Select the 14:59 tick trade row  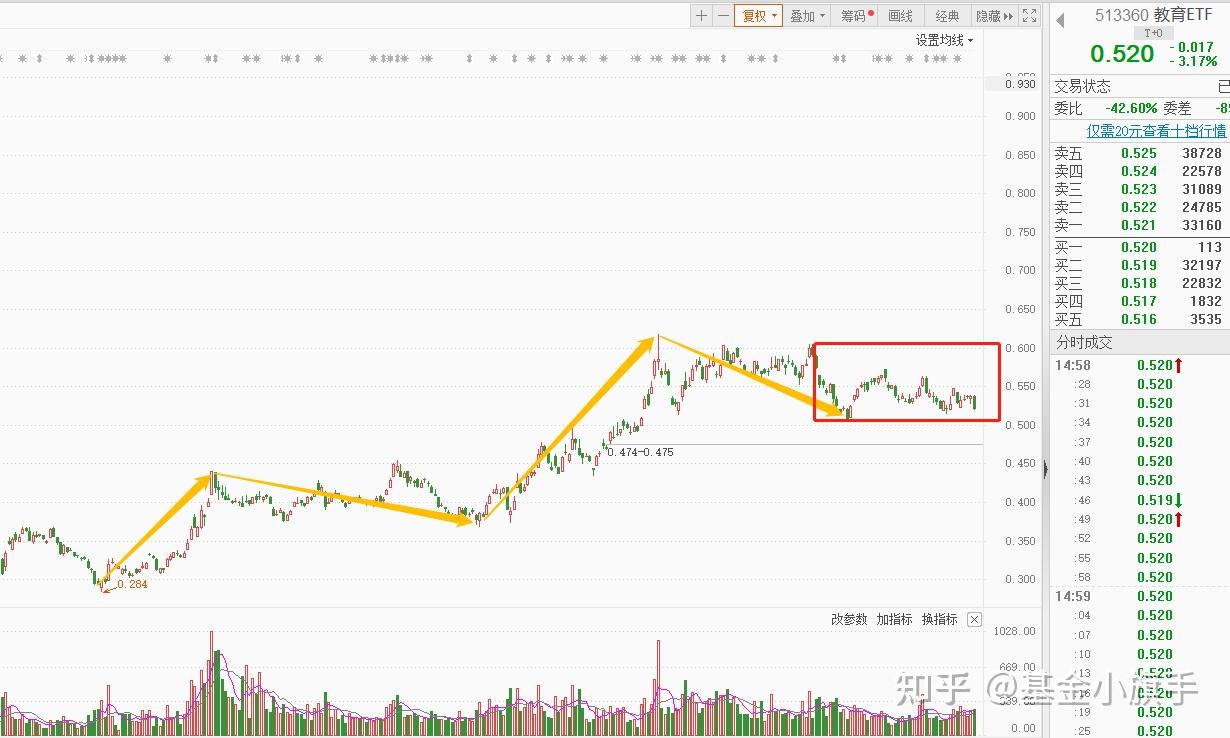point(1140,596)
